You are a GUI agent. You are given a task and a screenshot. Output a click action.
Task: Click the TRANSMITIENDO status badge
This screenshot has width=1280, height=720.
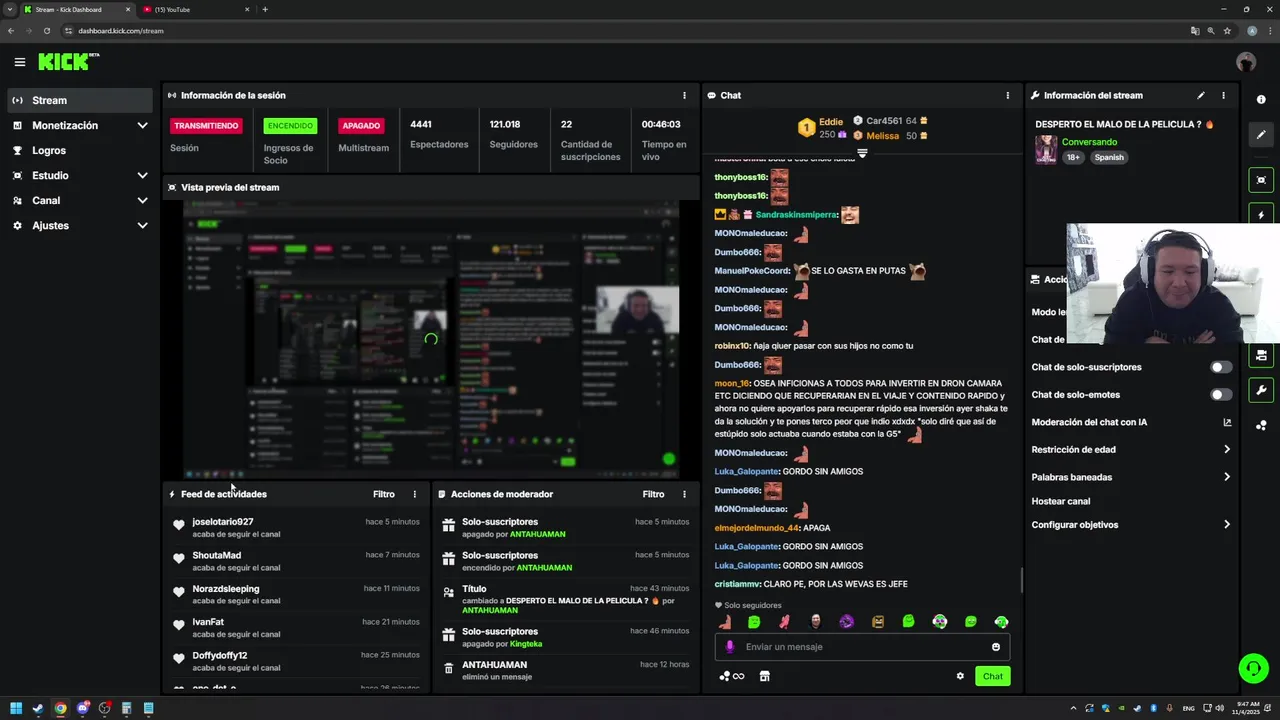pos(206,126)
